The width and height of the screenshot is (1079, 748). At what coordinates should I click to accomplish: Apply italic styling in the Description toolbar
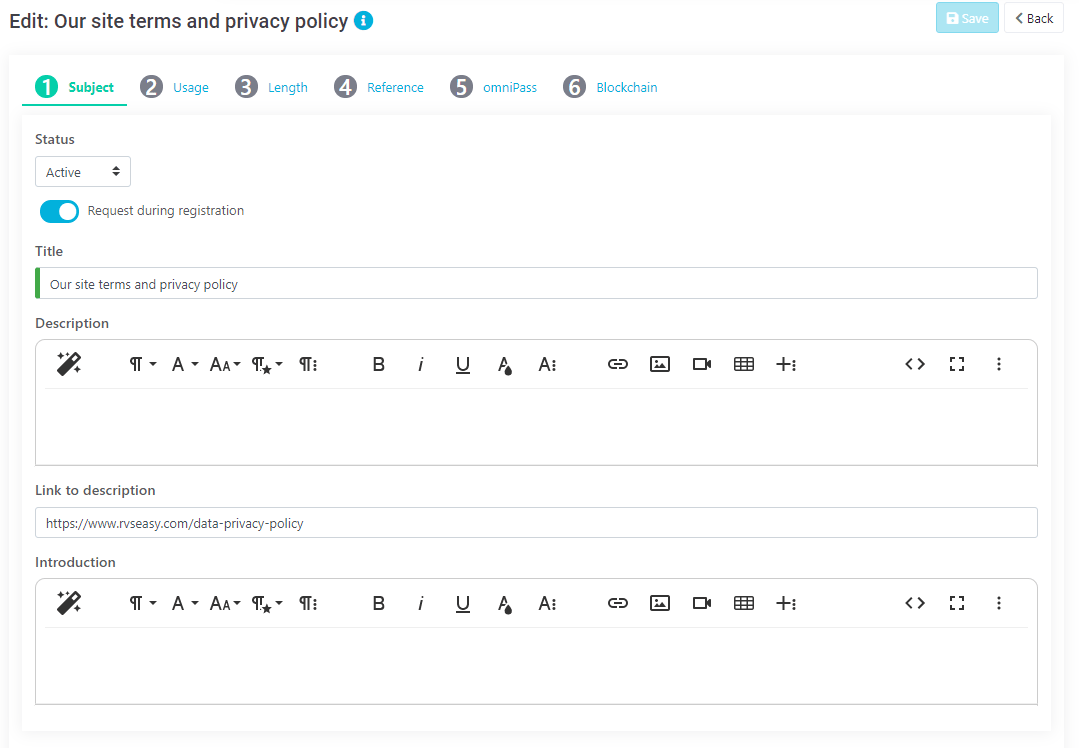tap(420, 364)
